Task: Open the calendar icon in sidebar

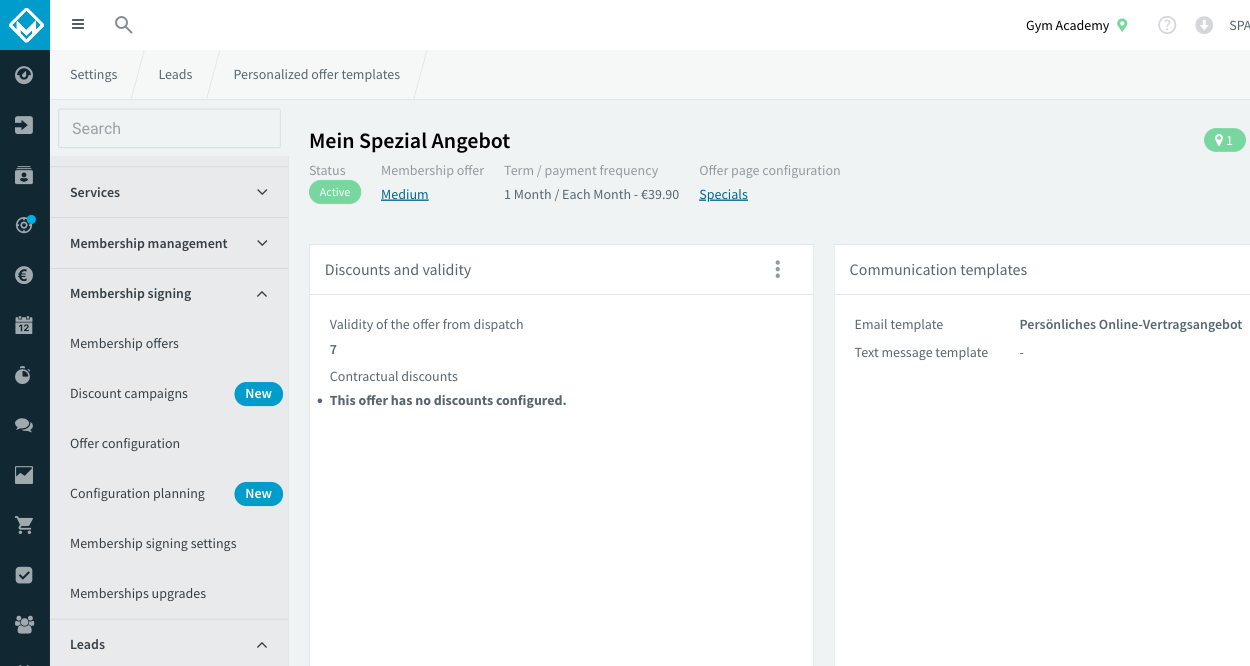Action: [x=24, y=325]
